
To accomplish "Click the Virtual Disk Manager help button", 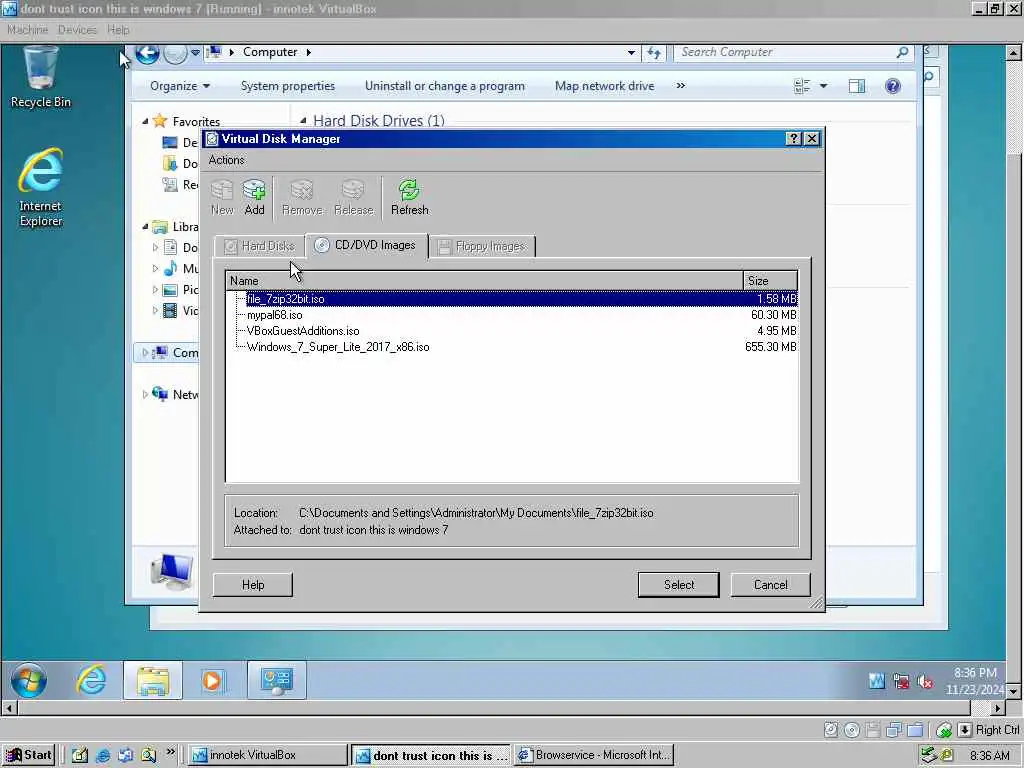I will click(x=793, y=138).
